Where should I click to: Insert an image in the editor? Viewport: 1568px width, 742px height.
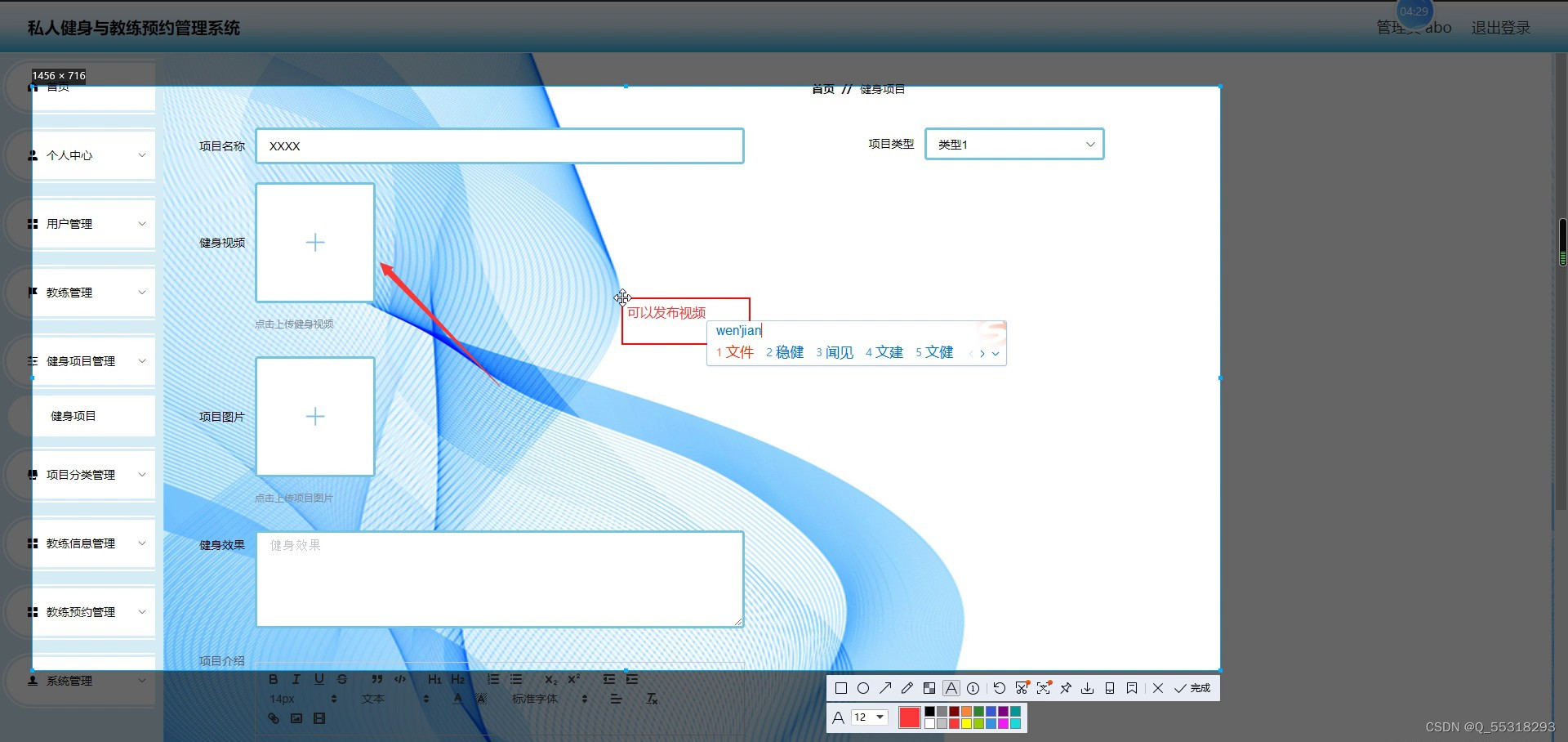[296, 718]
